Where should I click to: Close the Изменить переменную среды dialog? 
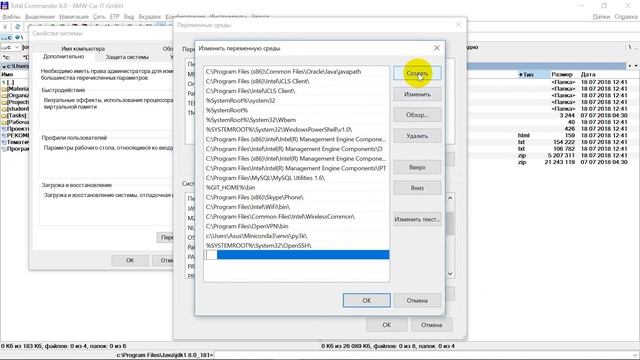436,48
